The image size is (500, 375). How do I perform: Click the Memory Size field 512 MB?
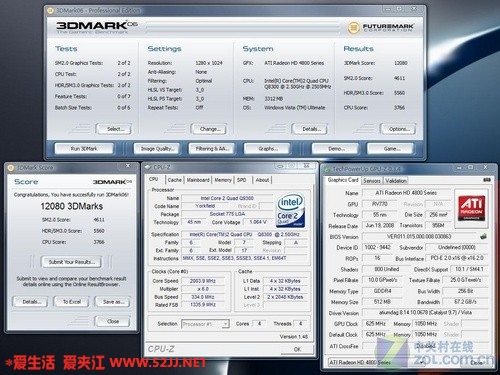pos(382,302)
